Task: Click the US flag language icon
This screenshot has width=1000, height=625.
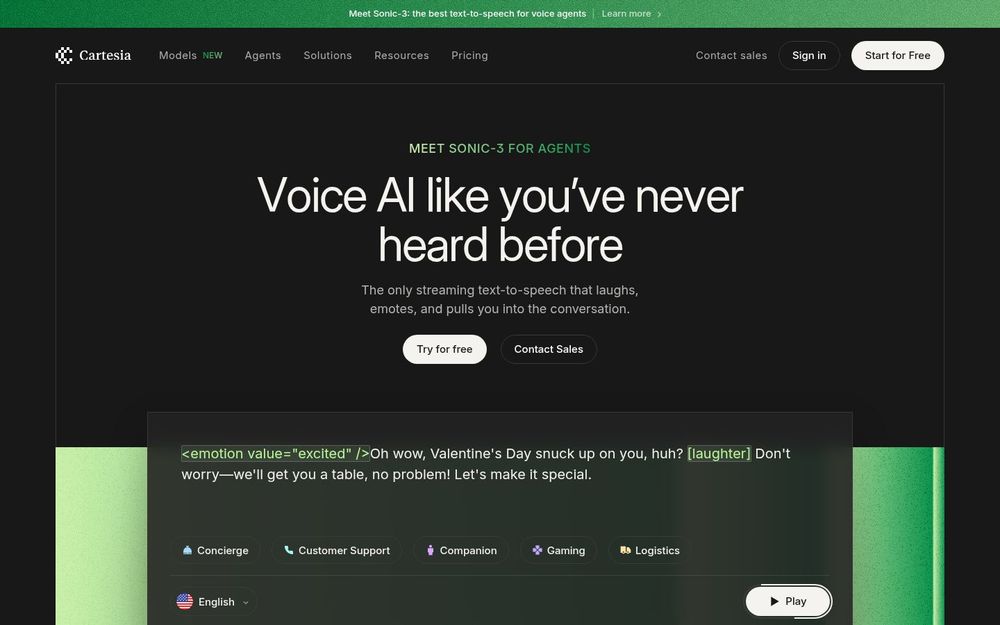Action: coord(185,601)
